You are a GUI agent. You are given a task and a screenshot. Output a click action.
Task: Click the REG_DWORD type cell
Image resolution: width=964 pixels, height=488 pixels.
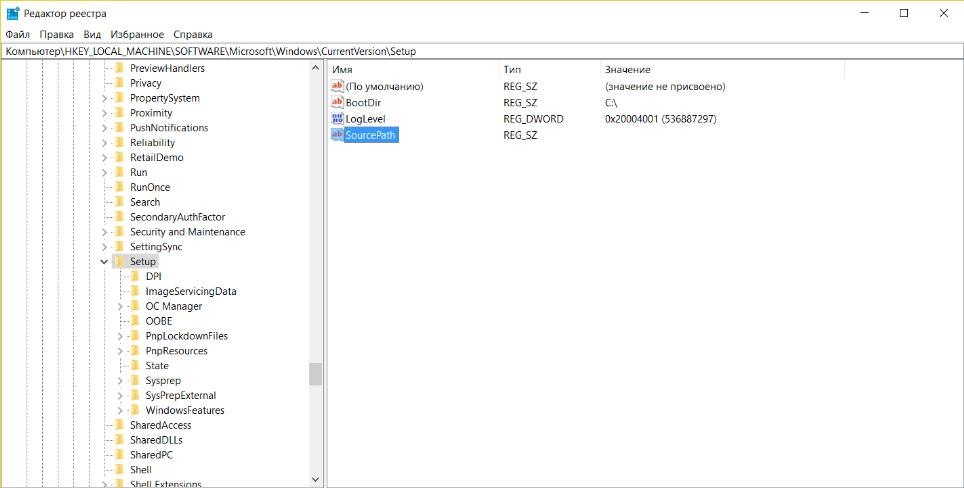click(x=533, y=119)
